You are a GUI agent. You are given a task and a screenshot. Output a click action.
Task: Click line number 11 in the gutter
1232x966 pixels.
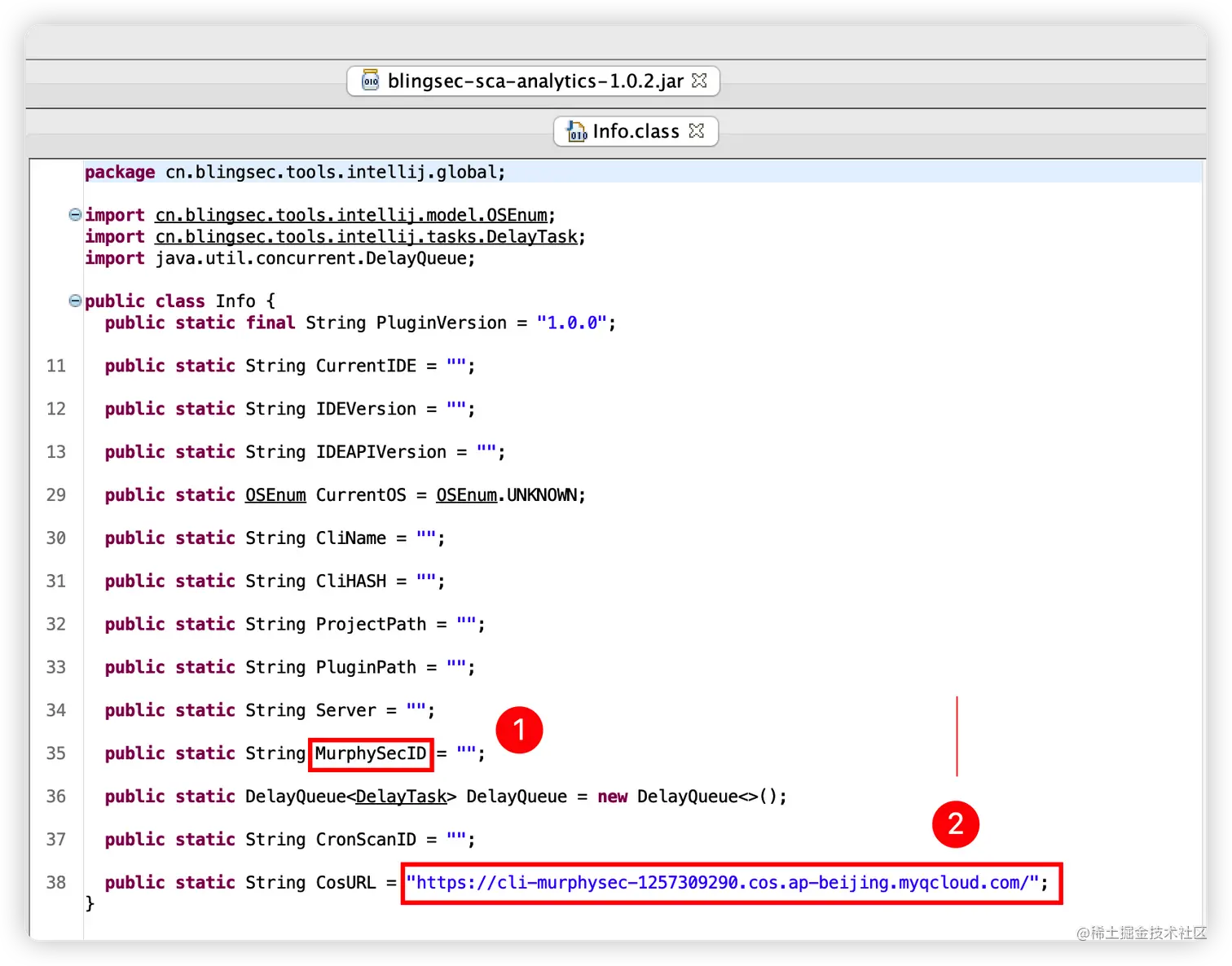pyautogui.click(x=56, y=366)
